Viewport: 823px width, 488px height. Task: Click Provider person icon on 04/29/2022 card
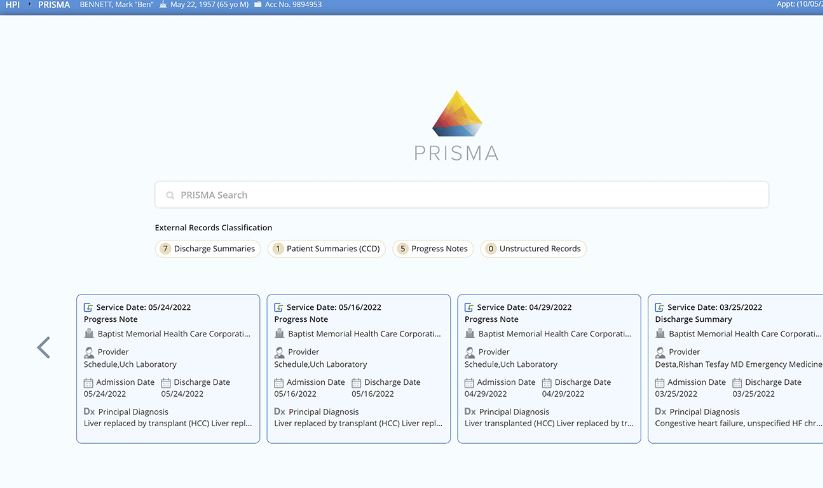pos(470,352)
